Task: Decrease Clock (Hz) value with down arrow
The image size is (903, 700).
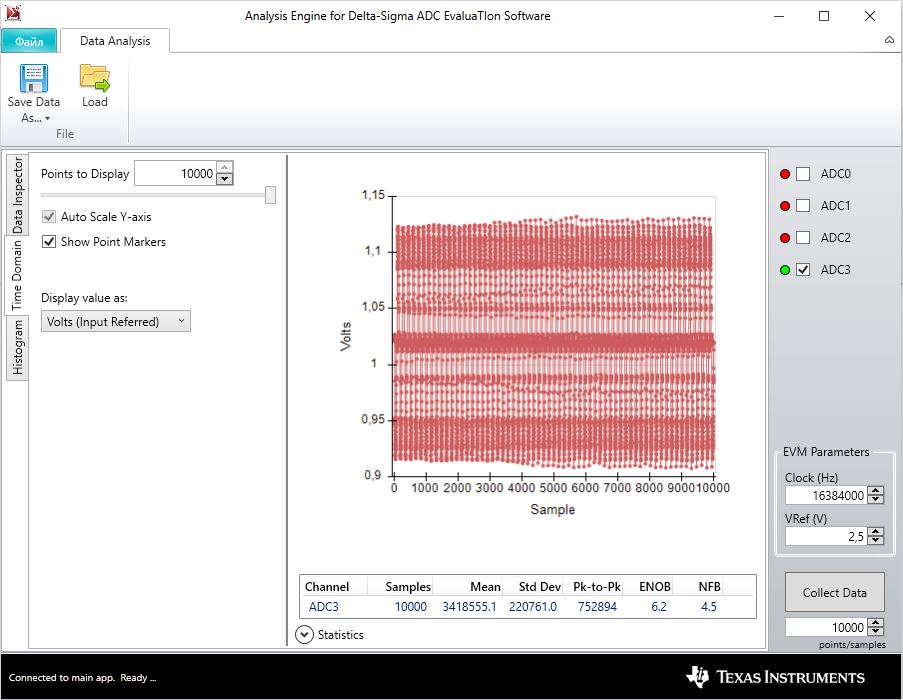Action: (876, 499)
